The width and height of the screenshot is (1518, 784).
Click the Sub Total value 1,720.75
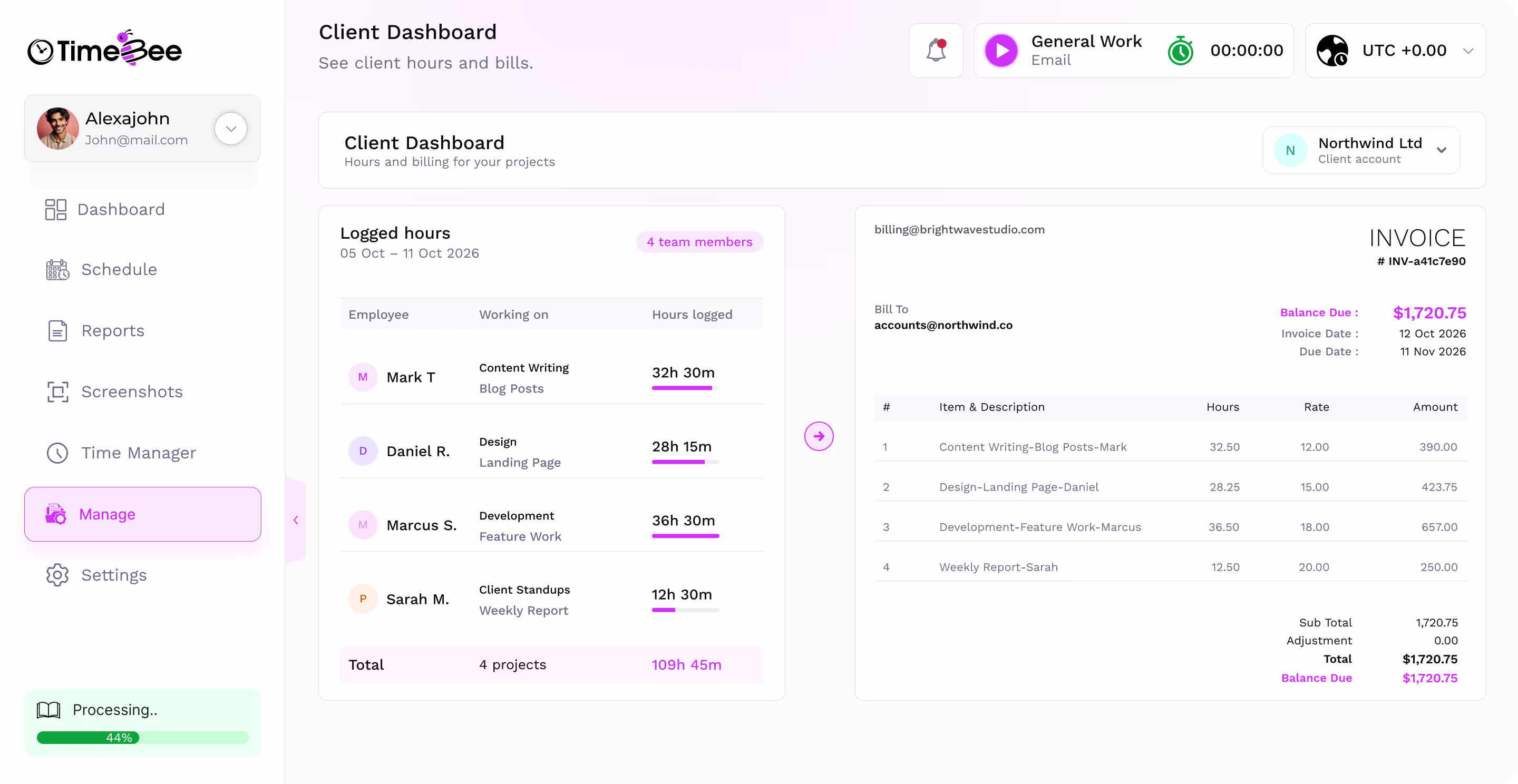1437,623
